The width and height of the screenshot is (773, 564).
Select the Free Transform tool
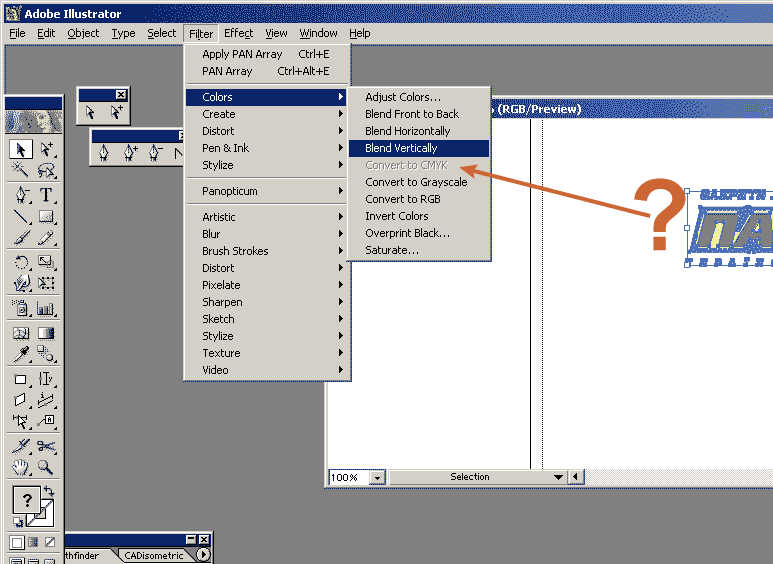(46, 283)
